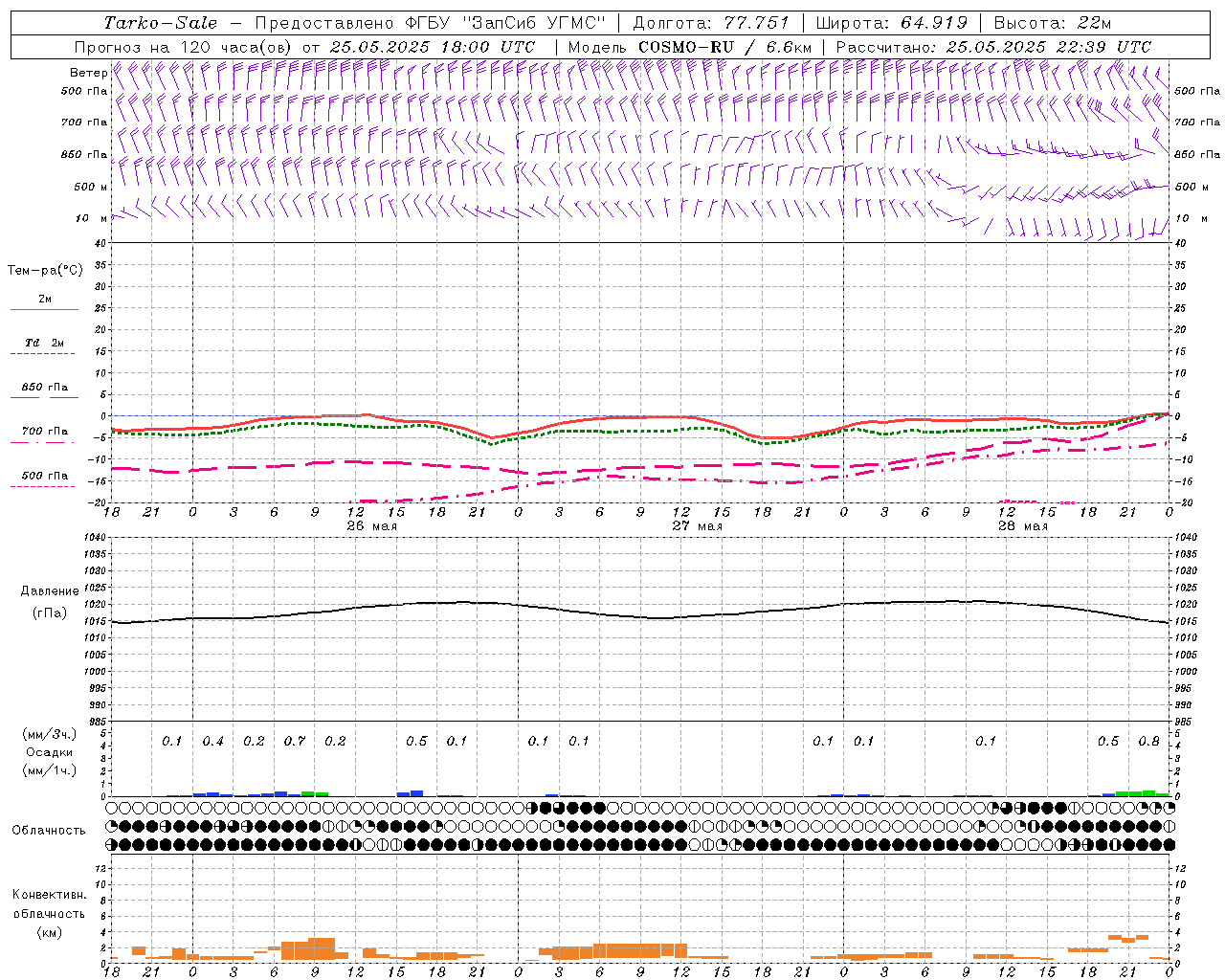1225x980 pixels.
Task: Click the 0.7 precipitation amount value
Action: 295,742
